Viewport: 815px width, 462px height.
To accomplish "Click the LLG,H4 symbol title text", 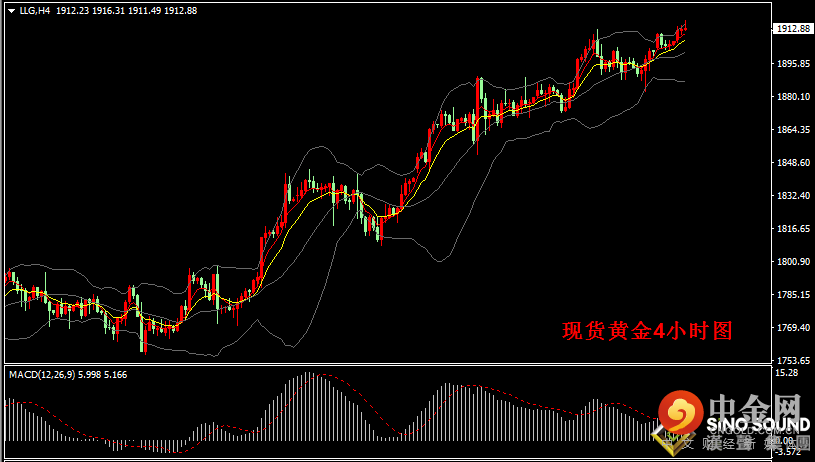I will coord(34,10).
